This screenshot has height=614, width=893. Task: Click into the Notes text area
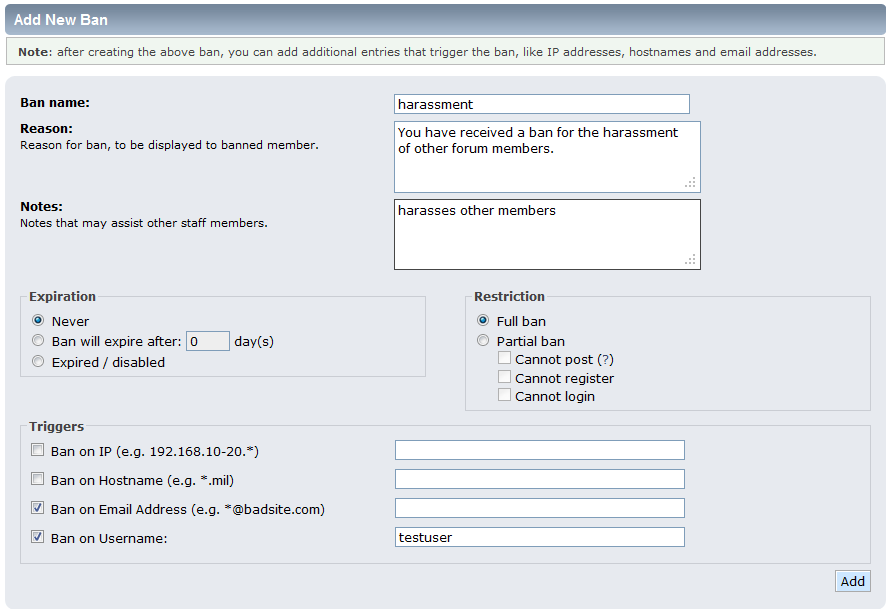[x=546, y=234]
